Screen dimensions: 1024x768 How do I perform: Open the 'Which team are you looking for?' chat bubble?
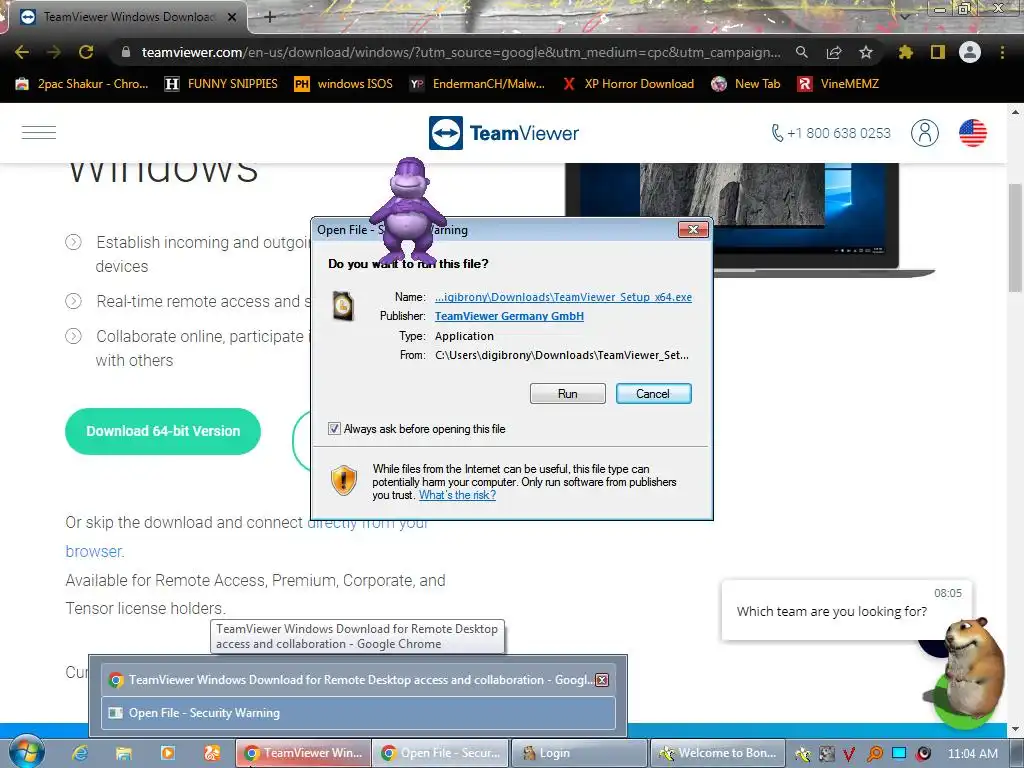point(846,610)
